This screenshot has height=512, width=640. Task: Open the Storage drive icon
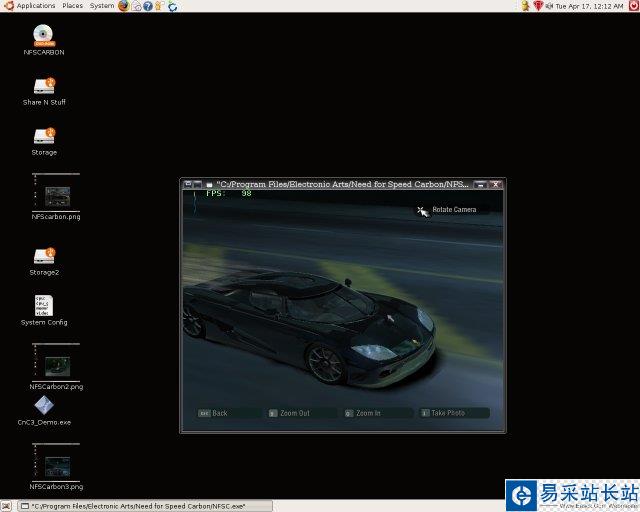point(44,136)
